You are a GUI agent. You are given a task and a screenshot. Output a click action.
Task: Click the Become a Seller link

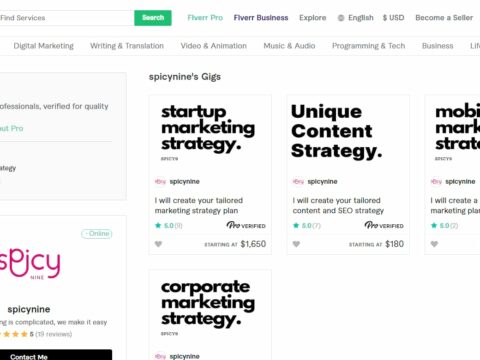pos(444,18)
